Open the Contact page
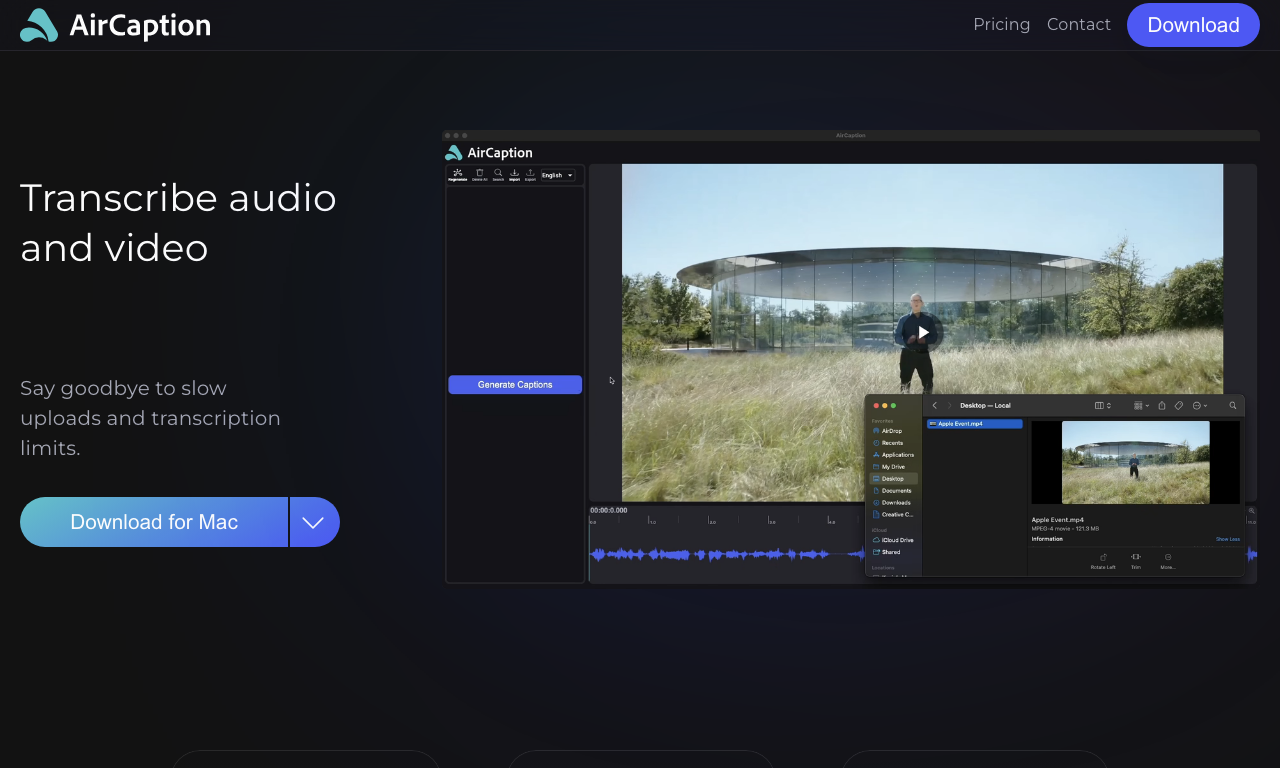1280x768 pixels. 1078,24
